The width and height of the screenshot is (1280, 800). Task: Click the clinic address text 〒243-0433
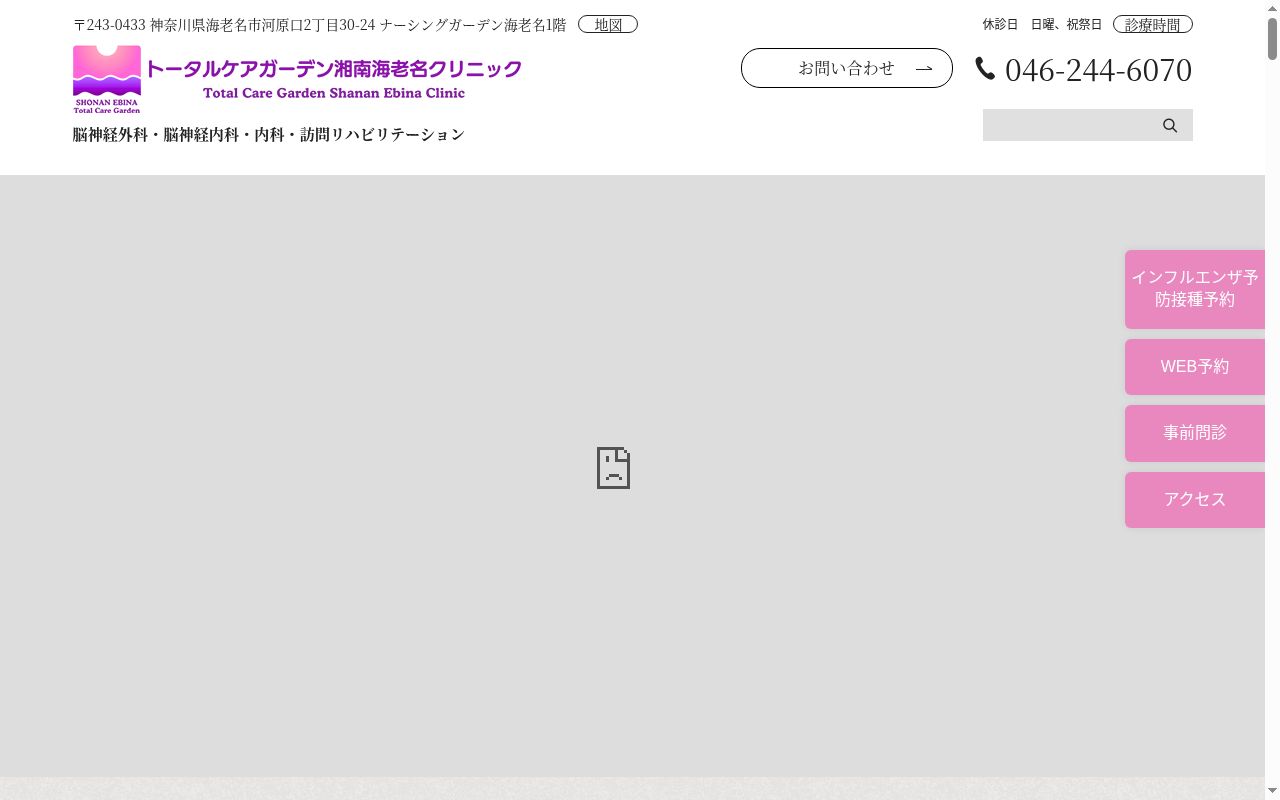320,25
